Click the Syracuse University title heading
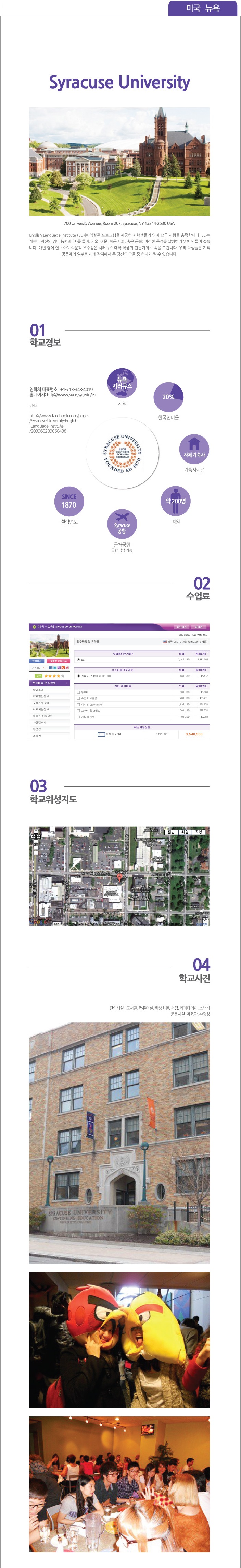Image resolution: width=241 pixels, height=1568 pixels. pyautogui.click(x=119, y=82)
